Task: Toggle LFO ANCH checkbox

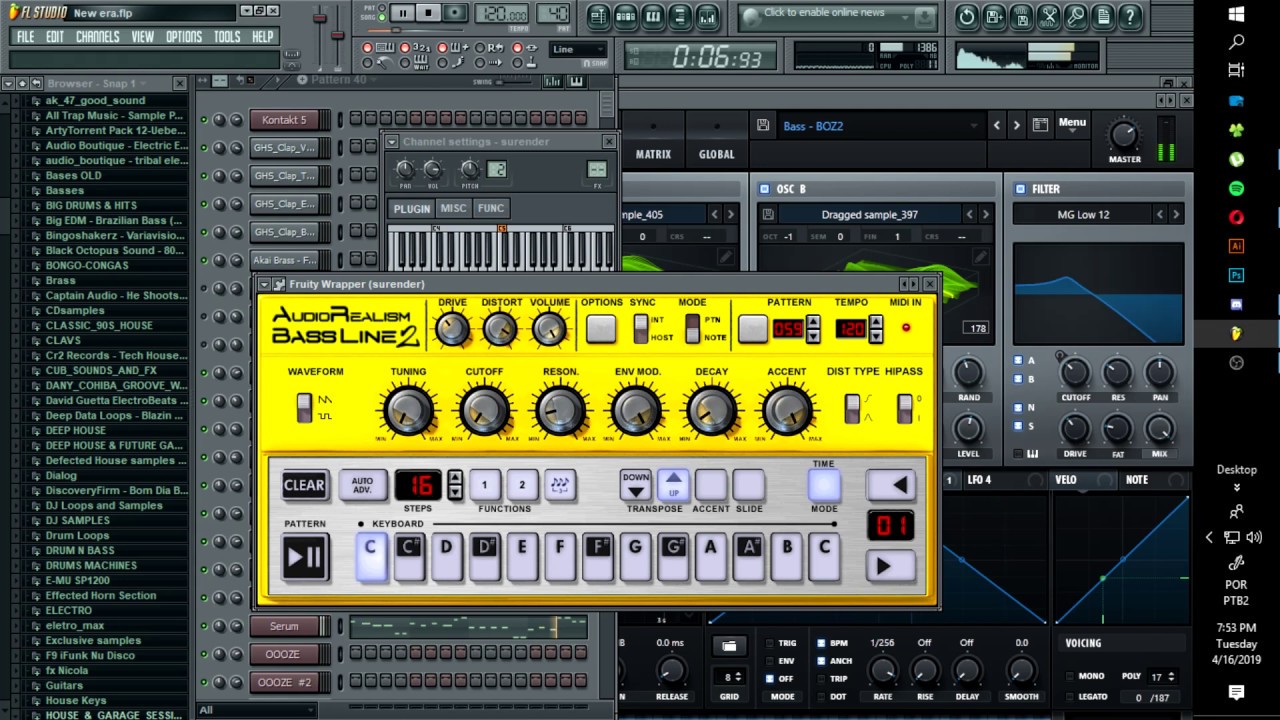Action: (x=820, y=661)
